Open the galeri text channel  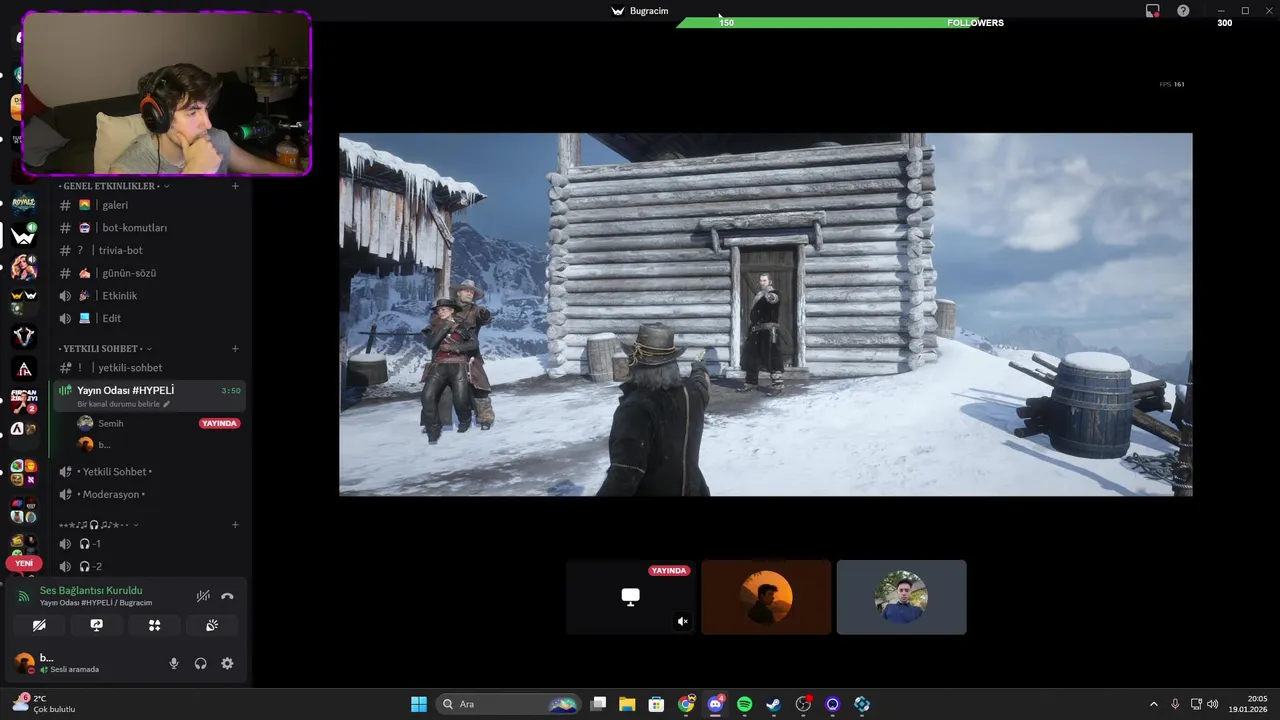click(148, 205)
